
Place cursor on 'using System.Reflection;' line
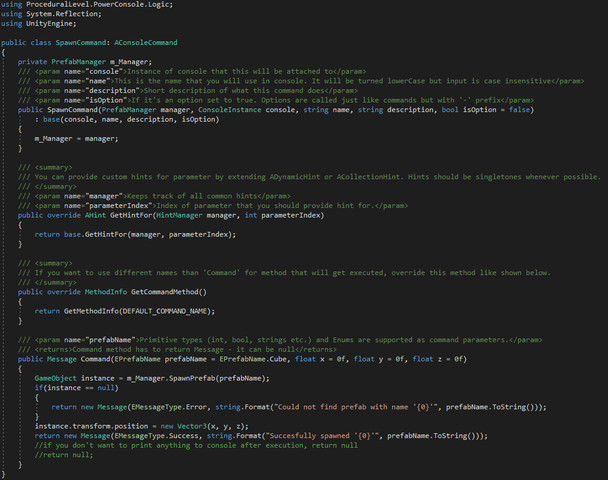[x=51, y=14]
